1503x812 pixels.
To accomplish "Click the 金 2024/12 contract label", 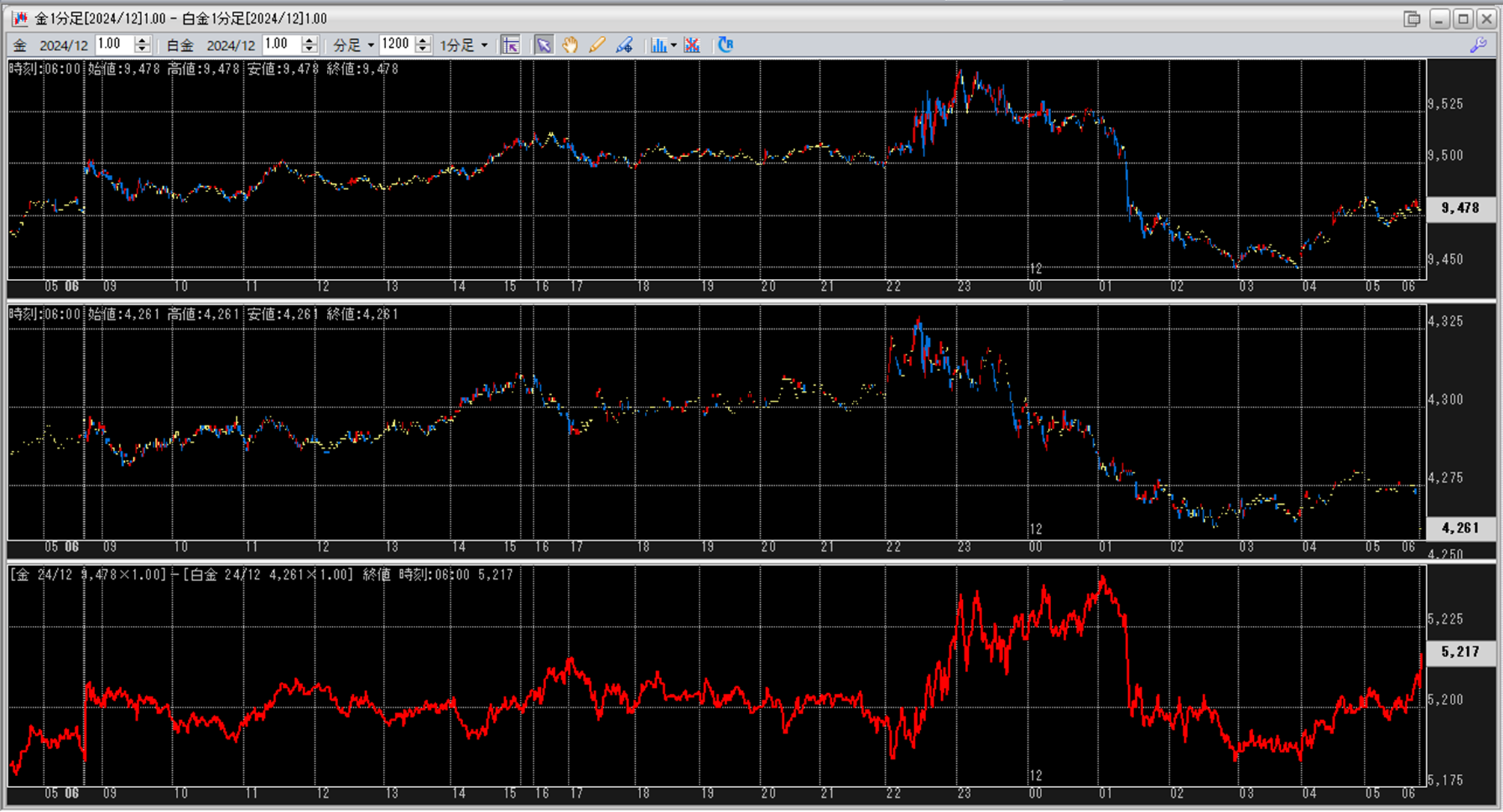I will tap(51, 45).
